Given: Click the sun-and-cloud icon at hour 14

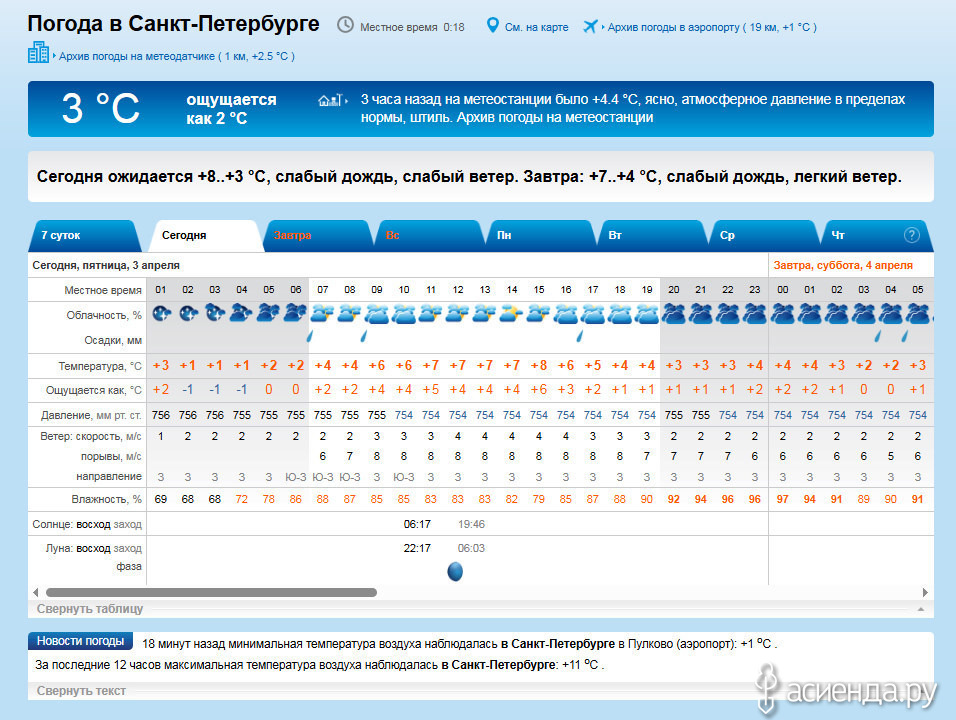Looking at the screenshot, I should coord(512,314).
